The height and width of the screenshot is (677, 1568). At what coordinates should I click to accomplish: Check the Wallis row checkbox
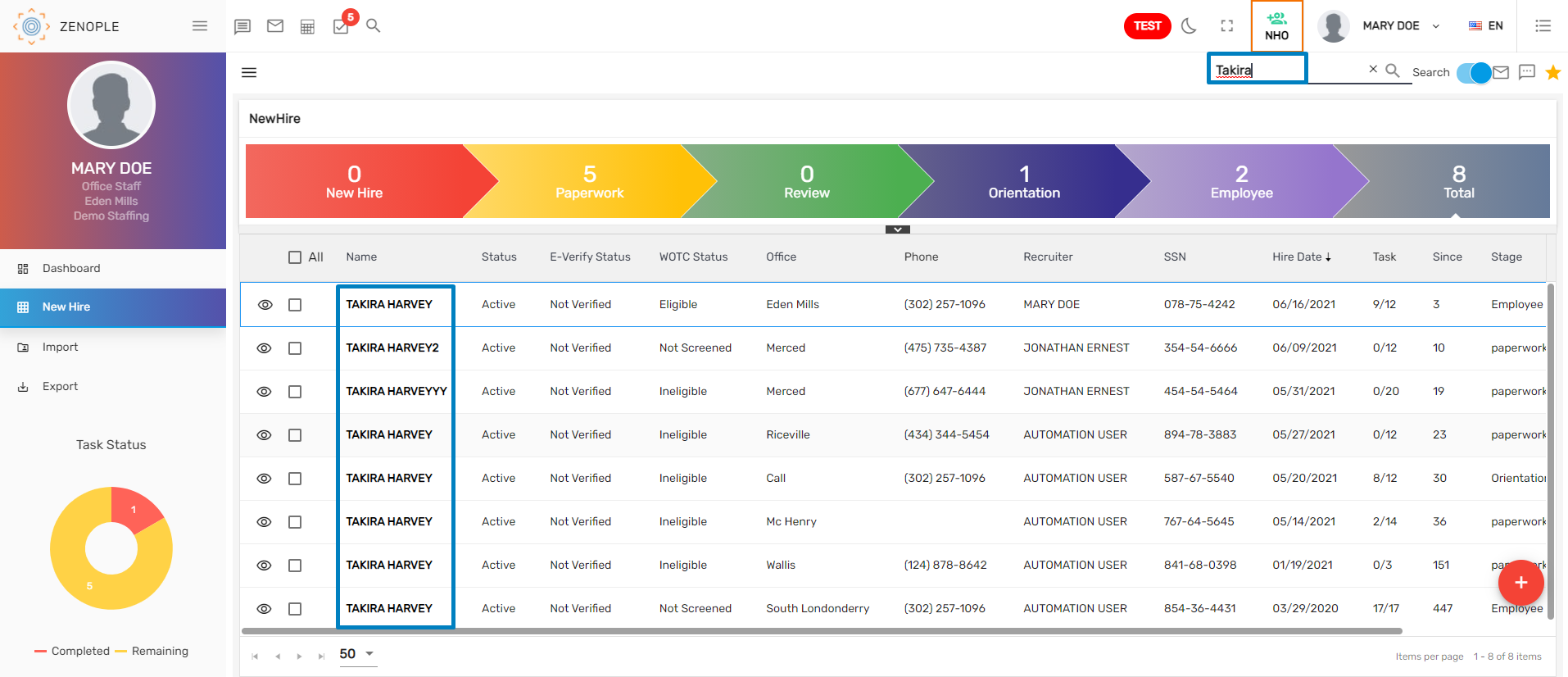(x=295, y=566)
